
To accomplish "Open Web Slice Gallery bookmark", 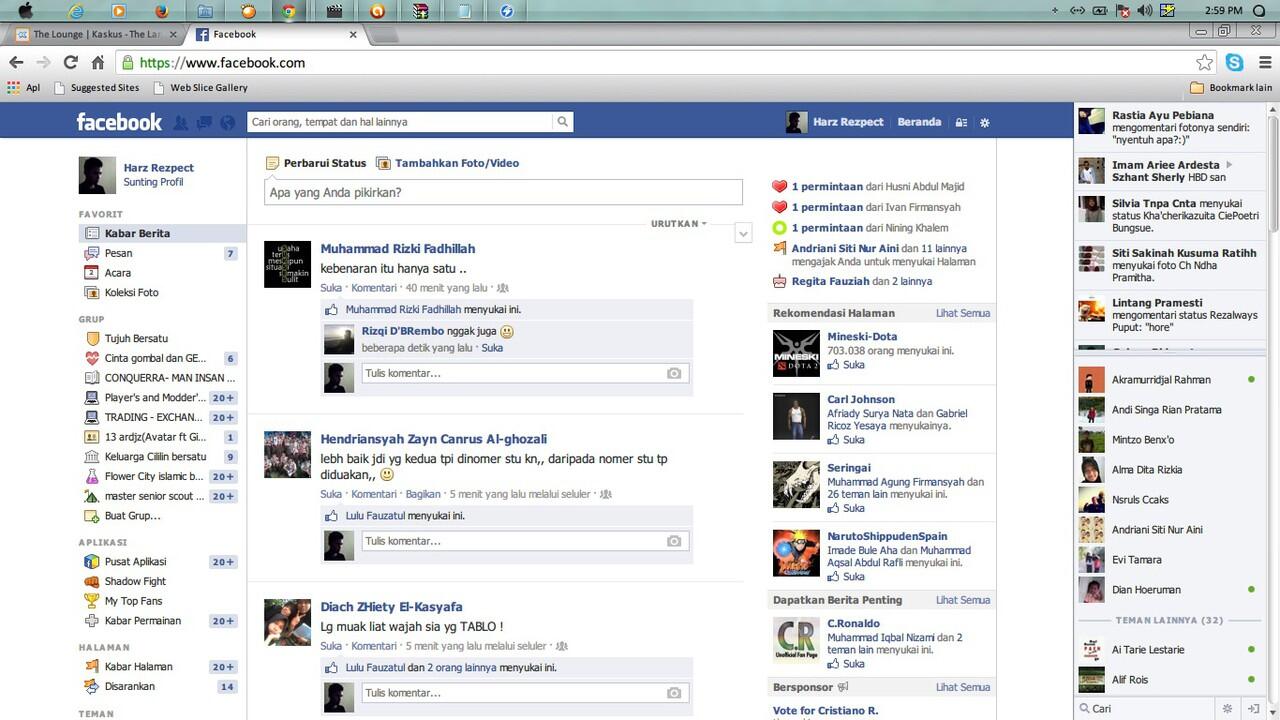I will coord(201,88).
